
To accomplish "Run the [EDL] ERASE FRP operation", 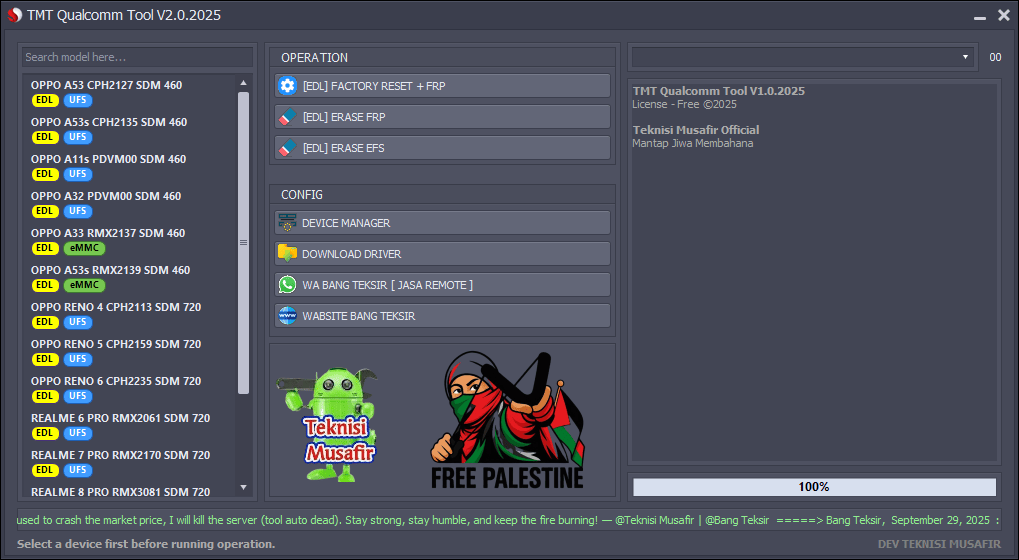I will (x=442, y=117).
